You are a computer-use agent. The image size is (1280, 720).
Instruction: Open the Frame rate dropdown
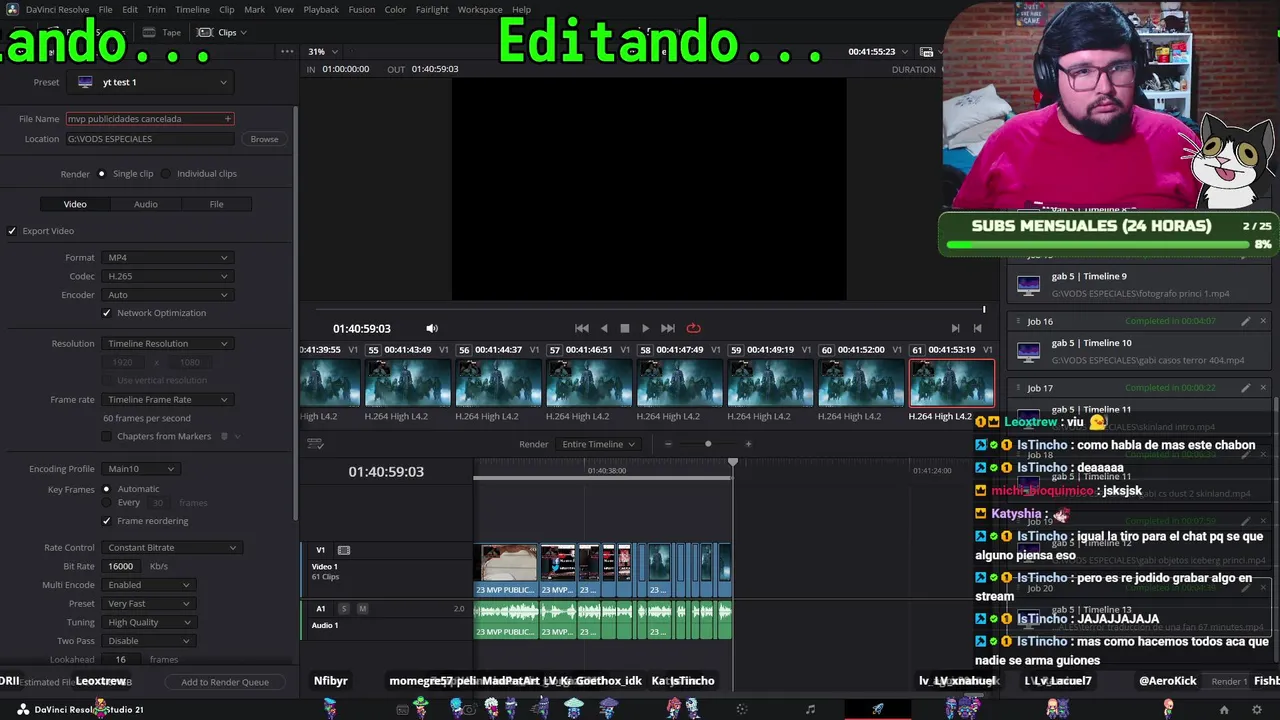[167, 400]
